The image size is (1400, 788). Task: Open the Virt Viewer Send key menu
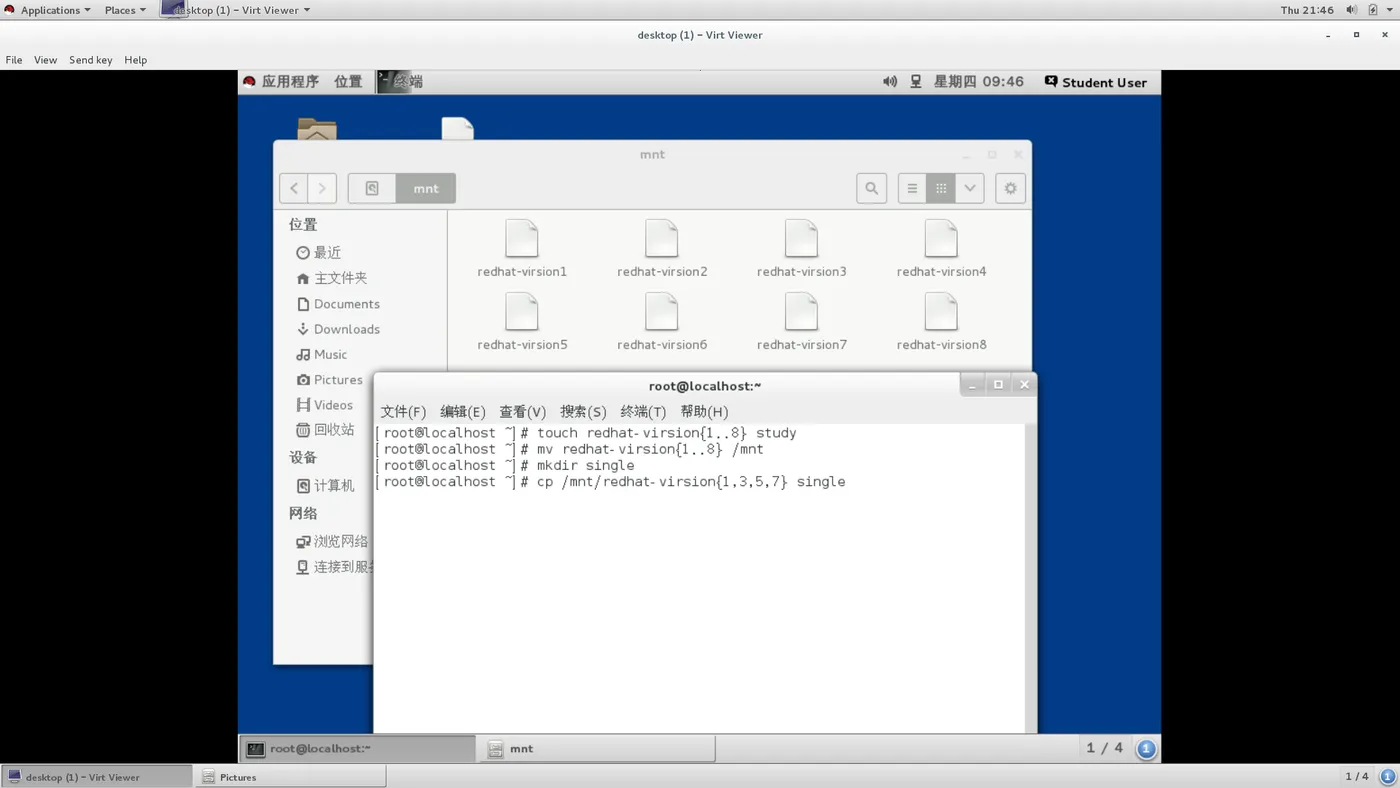pos(91,60)
